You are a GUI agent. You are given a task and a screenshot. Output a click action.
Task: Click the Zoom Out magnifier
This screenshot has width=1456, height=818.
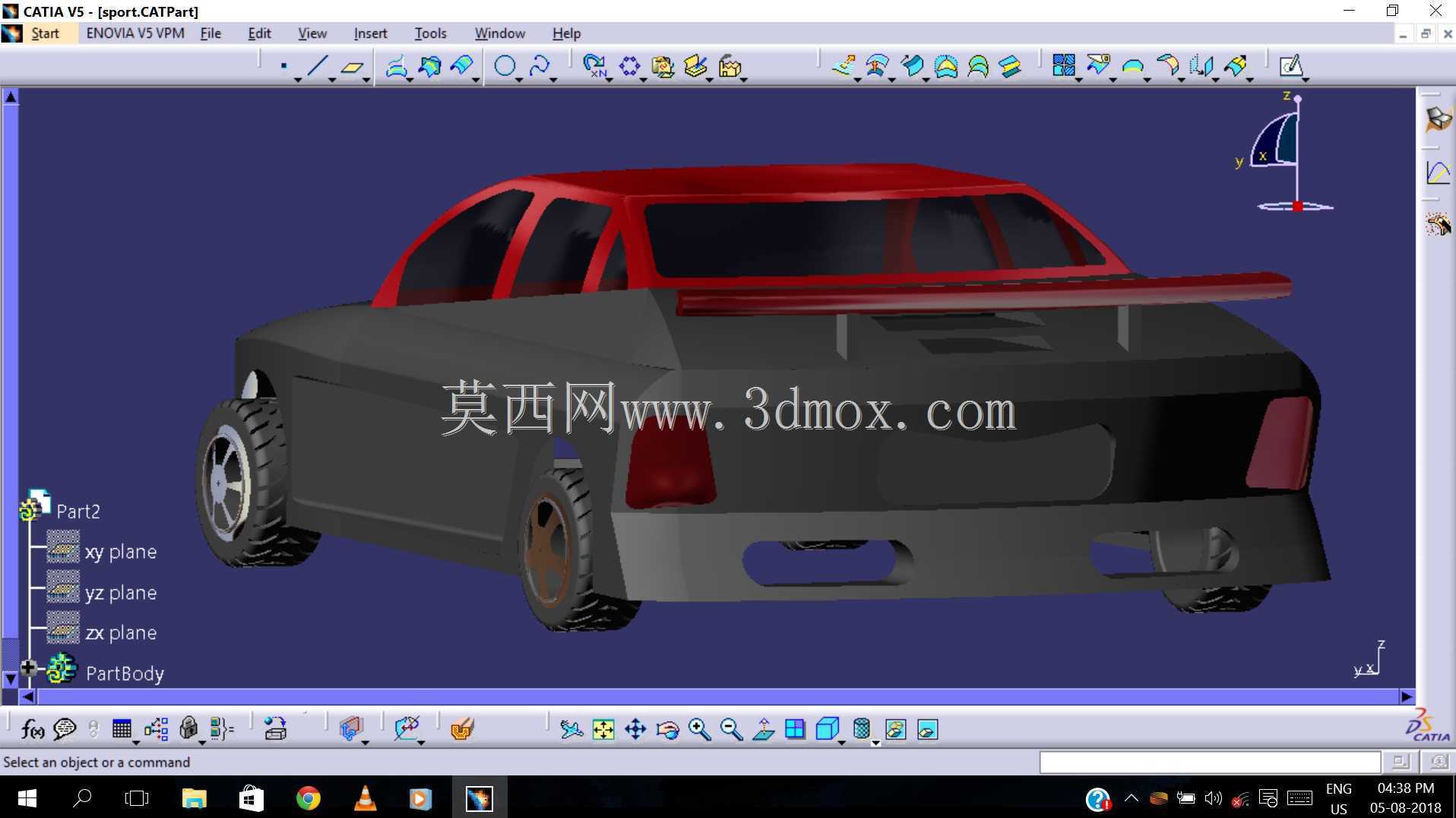(x=731, y=730)
